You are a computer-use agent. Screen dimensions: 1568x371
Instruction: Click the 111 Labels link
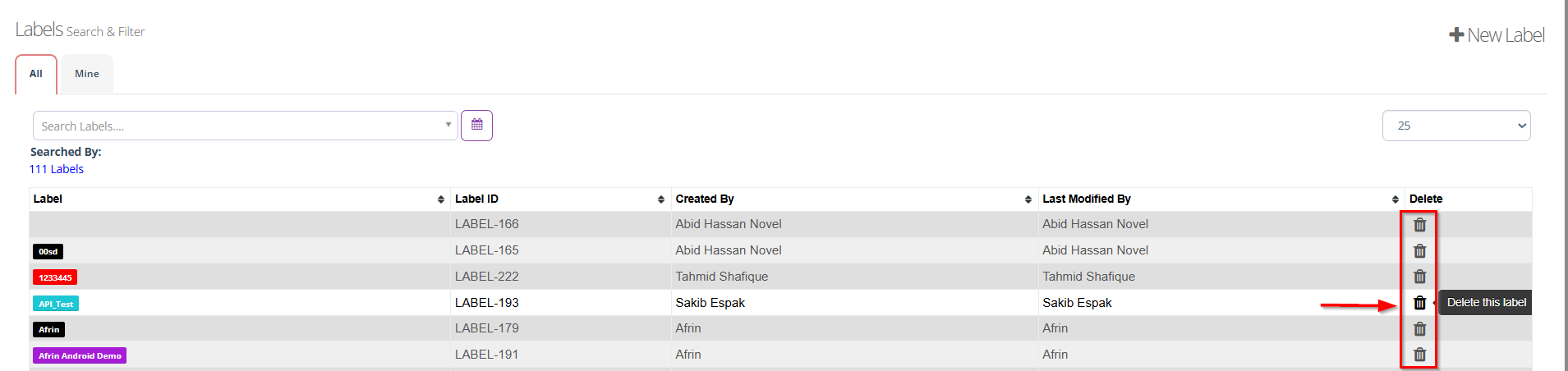[57, 169]
